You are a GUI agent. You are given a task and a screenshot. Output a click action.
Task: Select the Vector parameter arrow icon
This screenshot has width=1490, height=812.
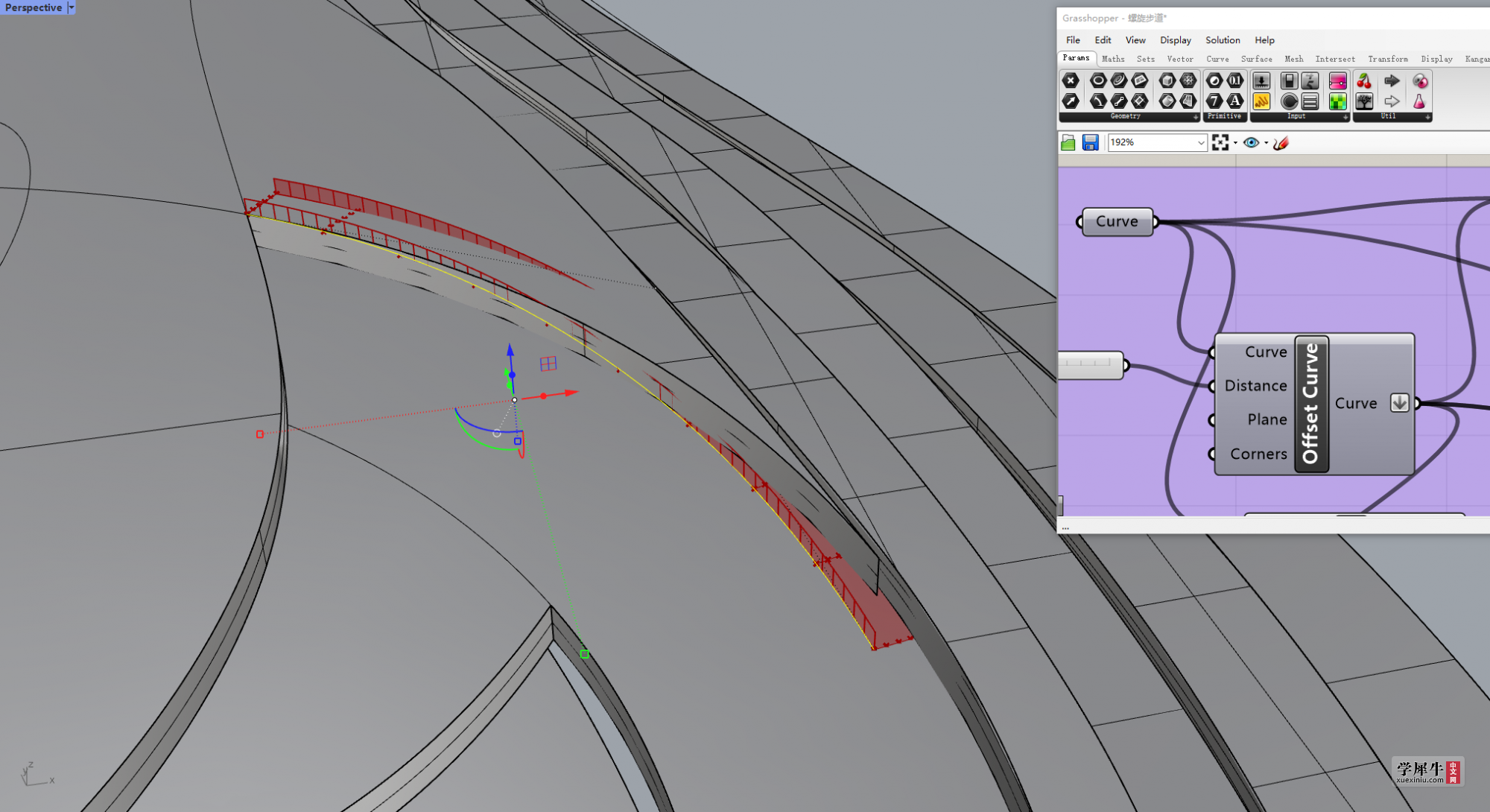point(1071,101)
